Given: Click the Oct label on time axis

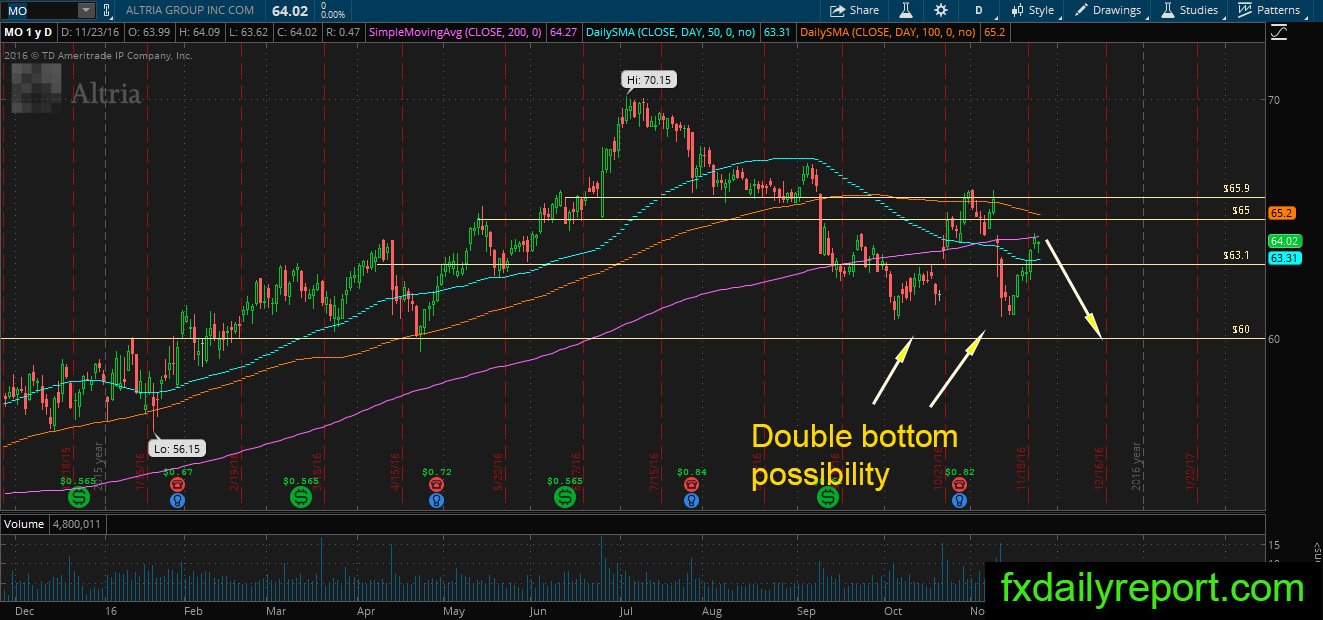Looking at the screenshot, I should pos(893,610).
